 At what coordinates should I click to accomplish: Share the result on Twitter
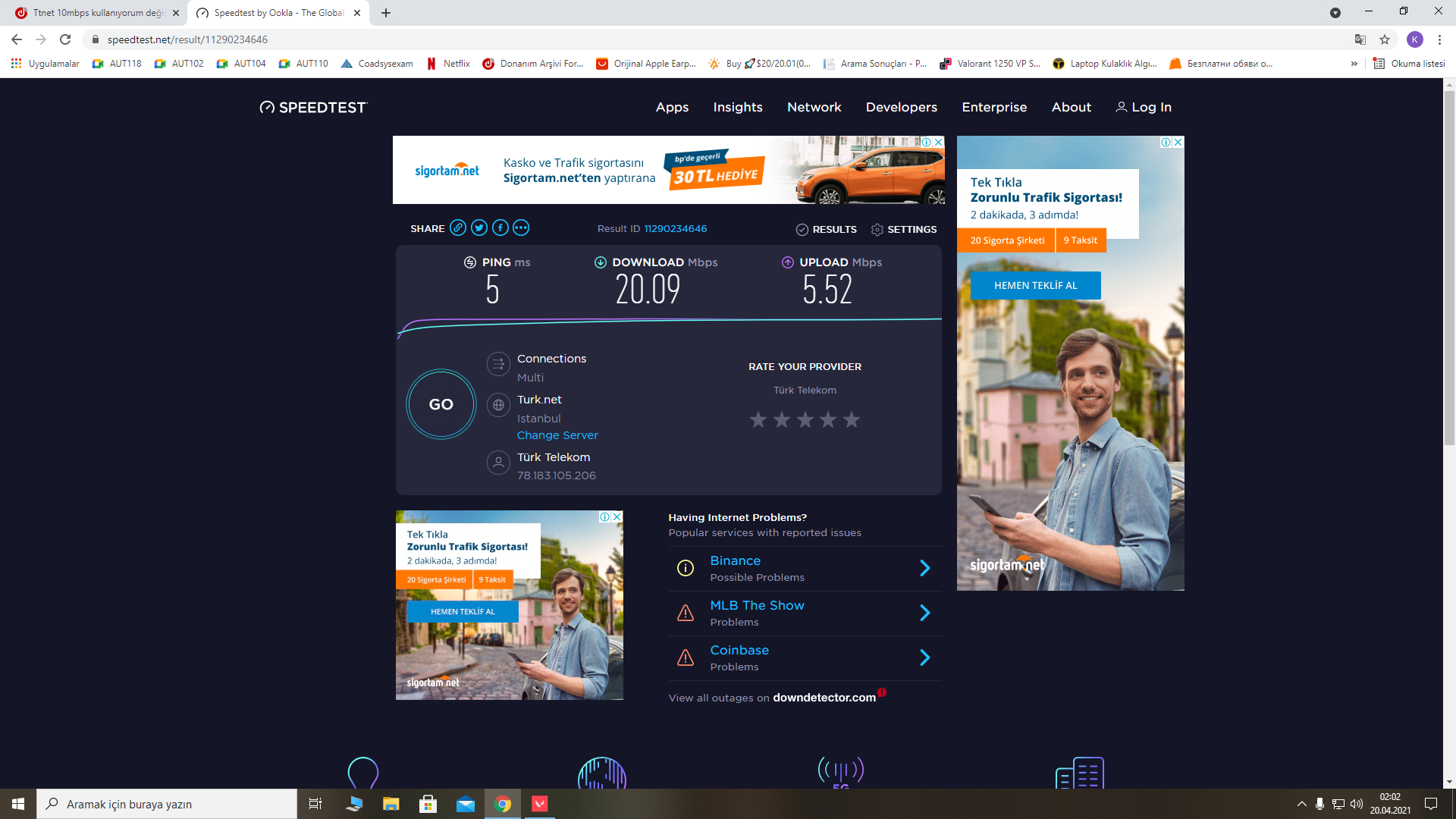[479, 227]
